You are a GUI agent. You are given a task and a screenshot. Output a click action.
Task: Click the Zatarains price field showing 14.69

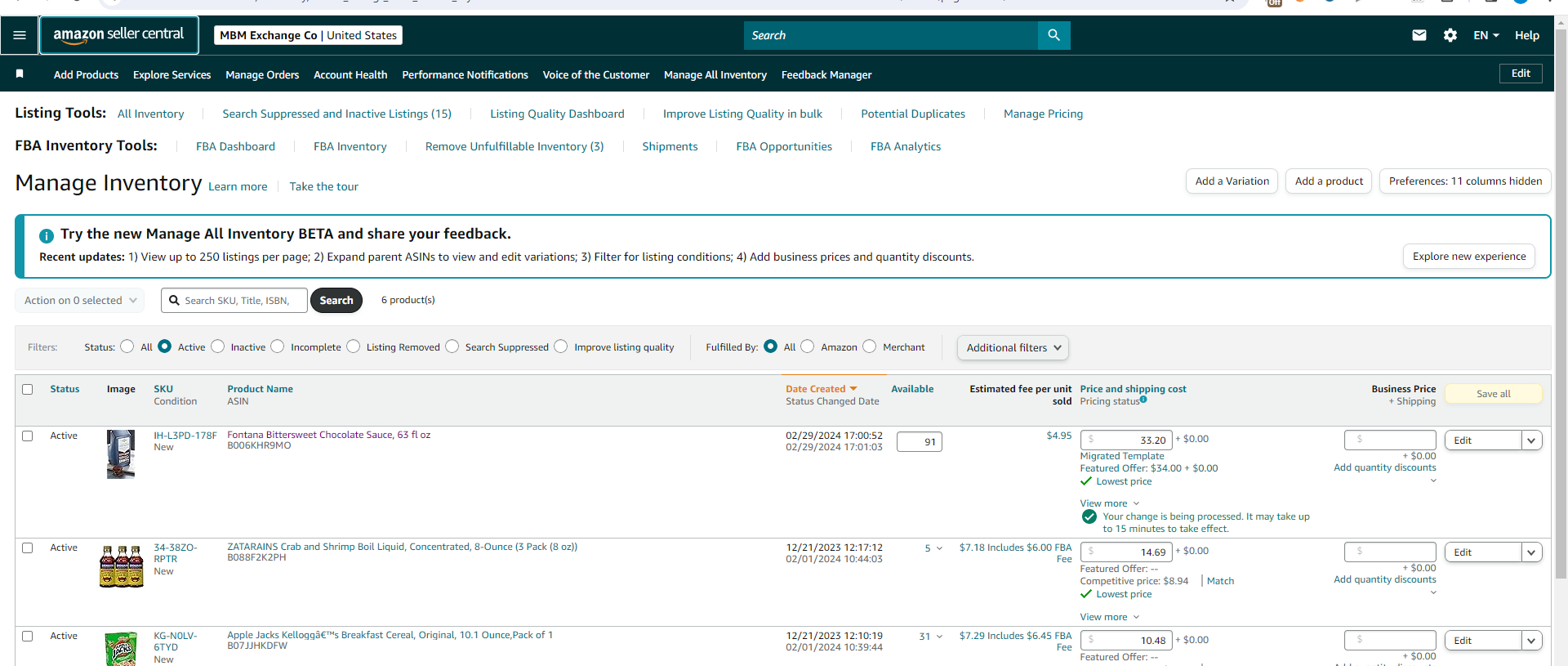[x=1126, y=552]
